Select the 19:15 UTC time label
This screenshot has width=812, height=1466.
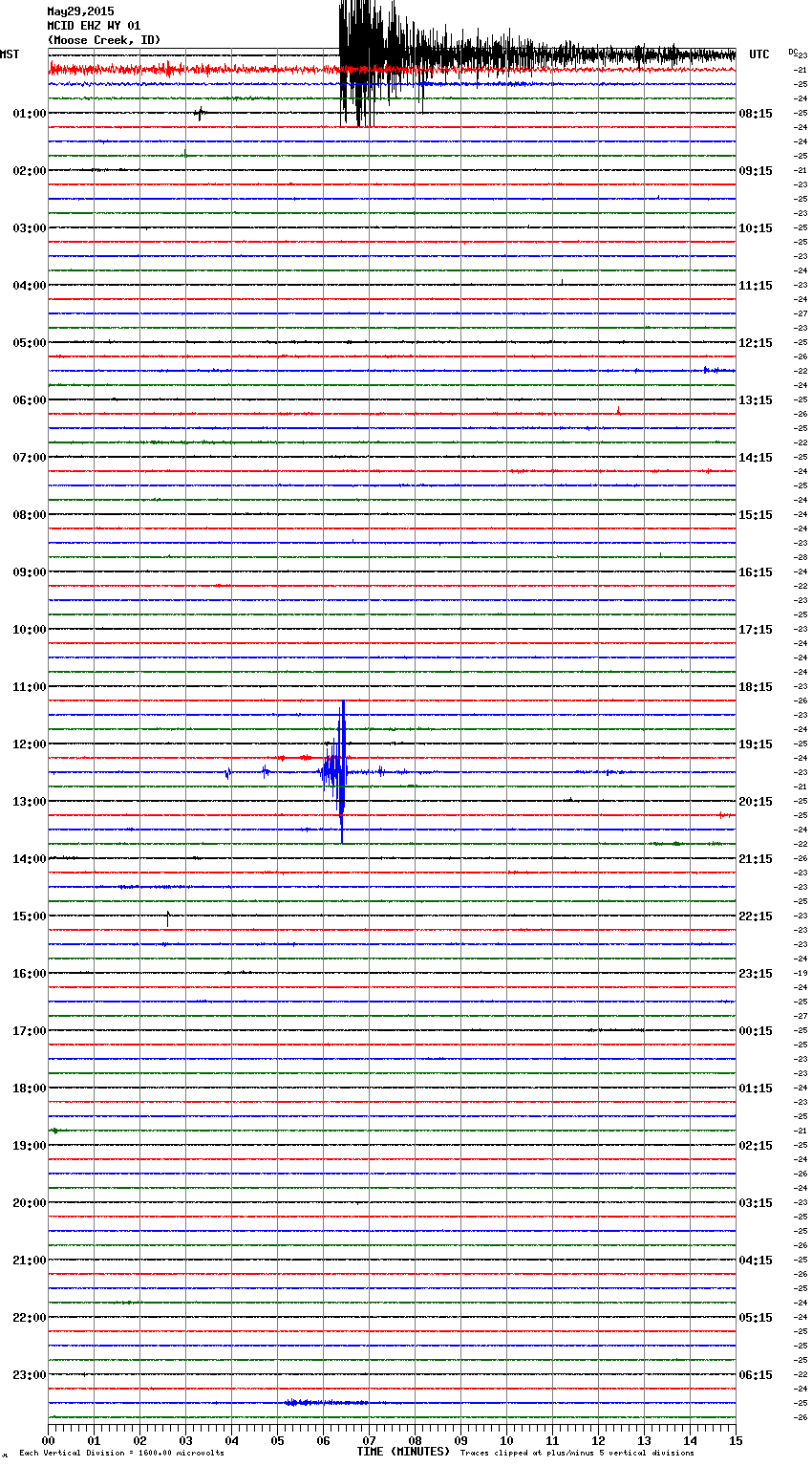point(756,744)
